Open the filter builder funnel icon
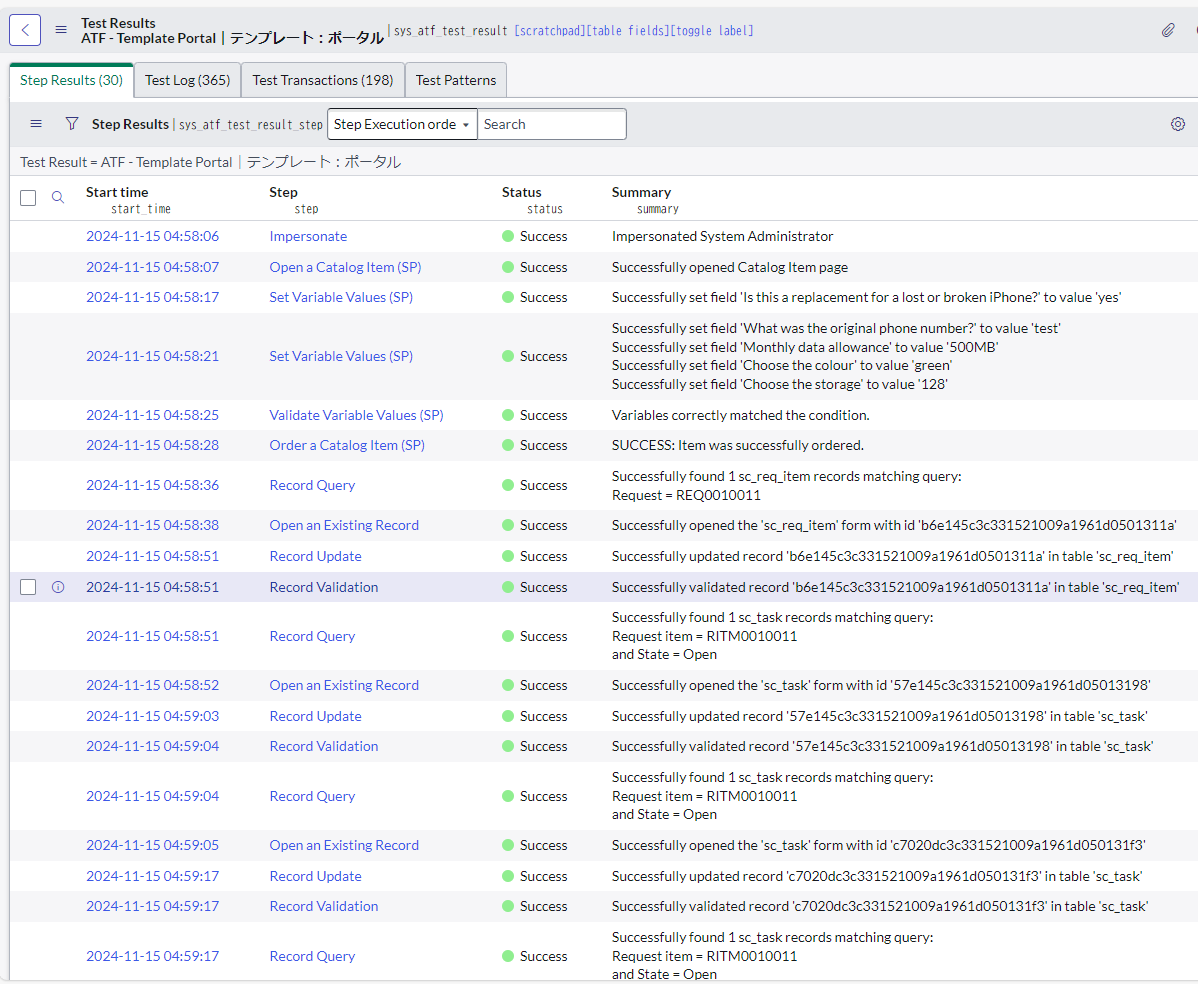1198x984 pixels. [x=71, y=123]
